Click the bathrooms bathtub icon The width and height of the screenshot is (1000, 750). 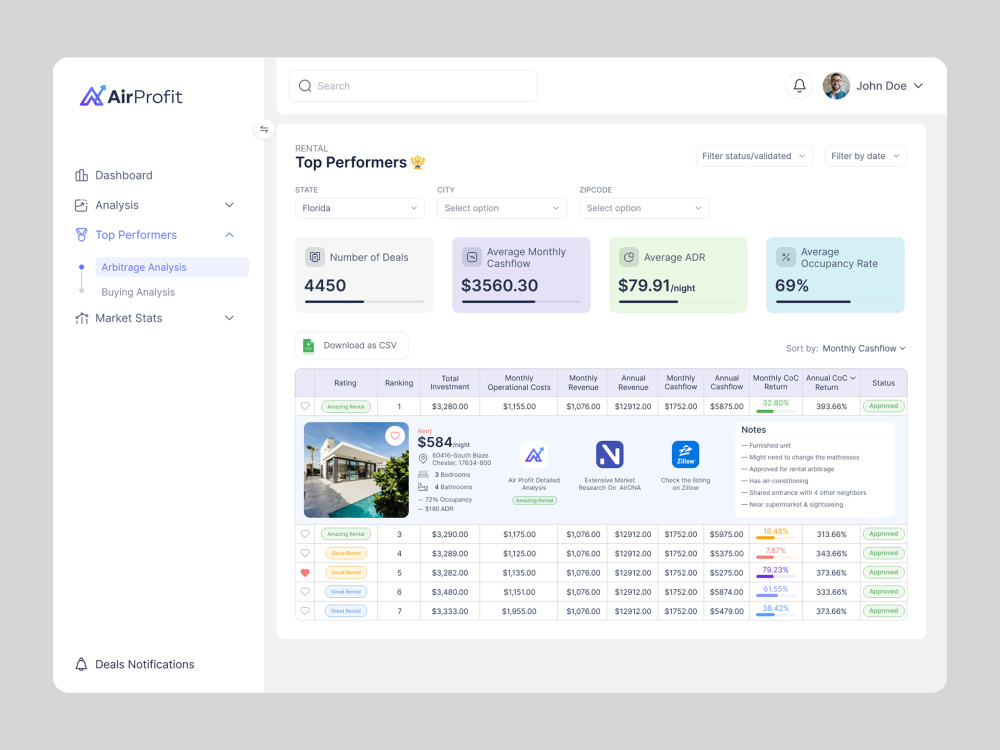(x=423, y=487)
